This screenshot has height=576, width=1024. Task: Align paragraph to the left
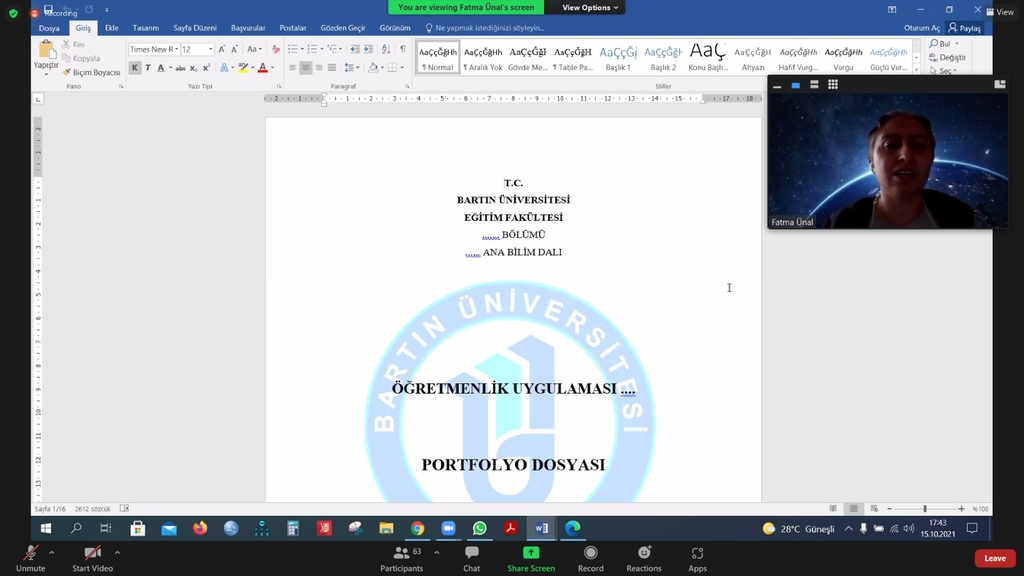(x=293, y=68)
